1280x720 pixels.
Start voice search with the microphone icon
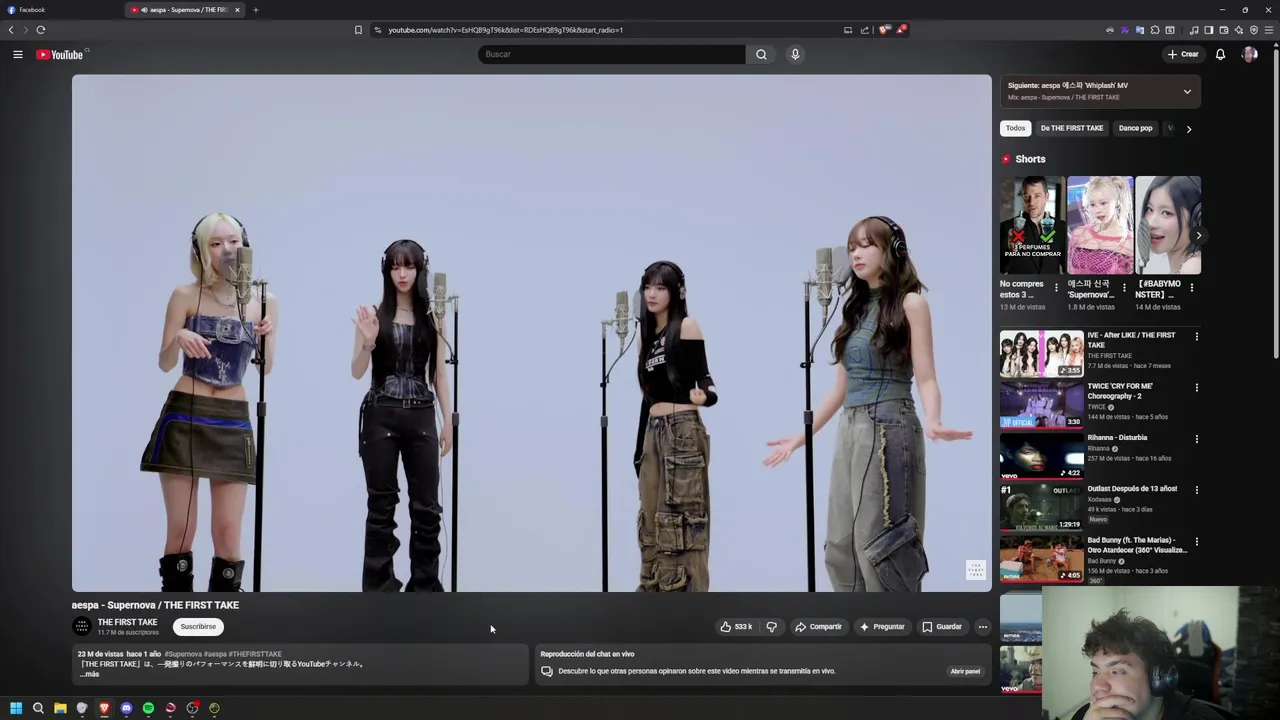click(795, 54)
